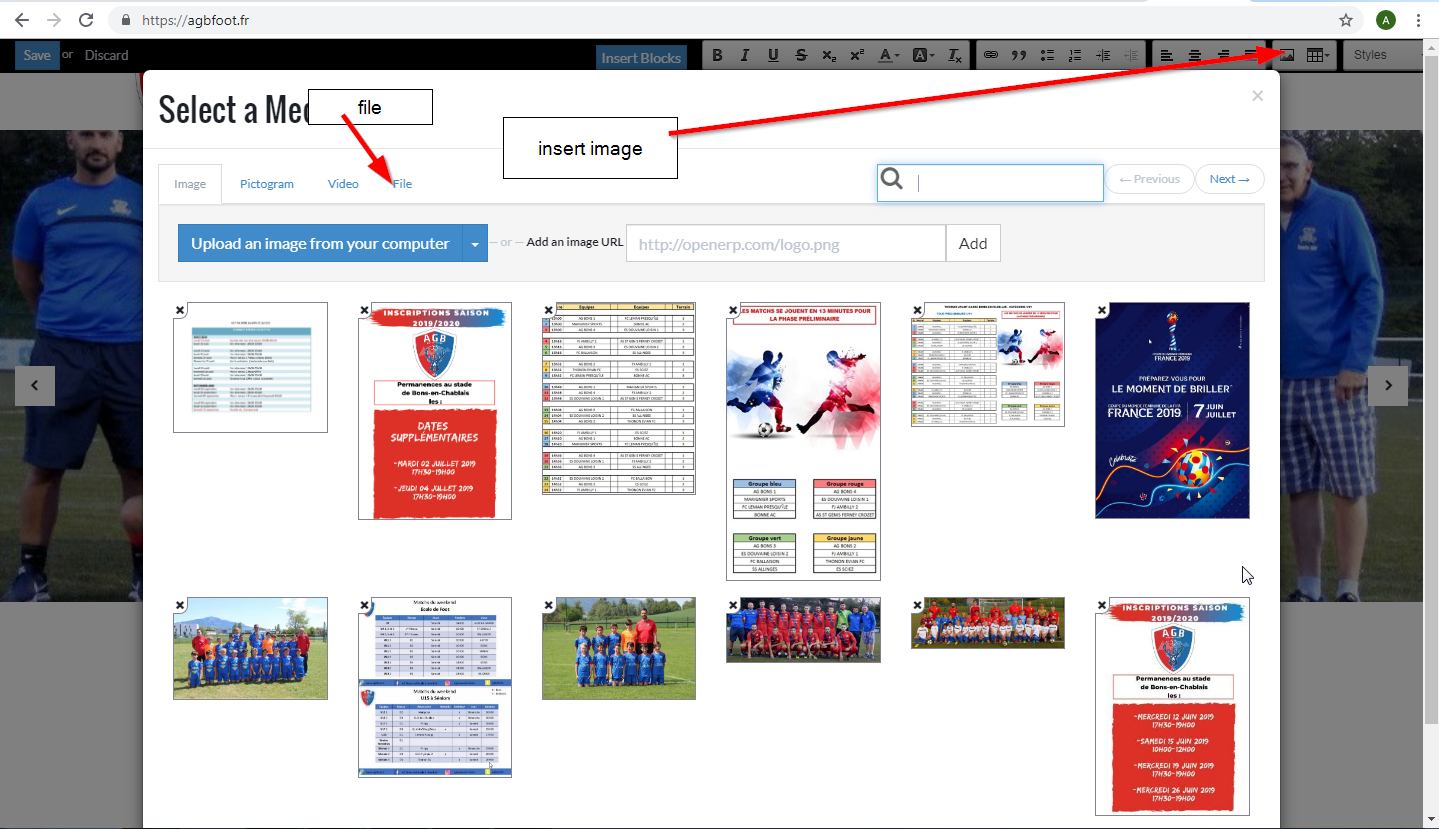Click the insert link chain icon
Viewport: 1439px width, 829px height.
point(990,56)
